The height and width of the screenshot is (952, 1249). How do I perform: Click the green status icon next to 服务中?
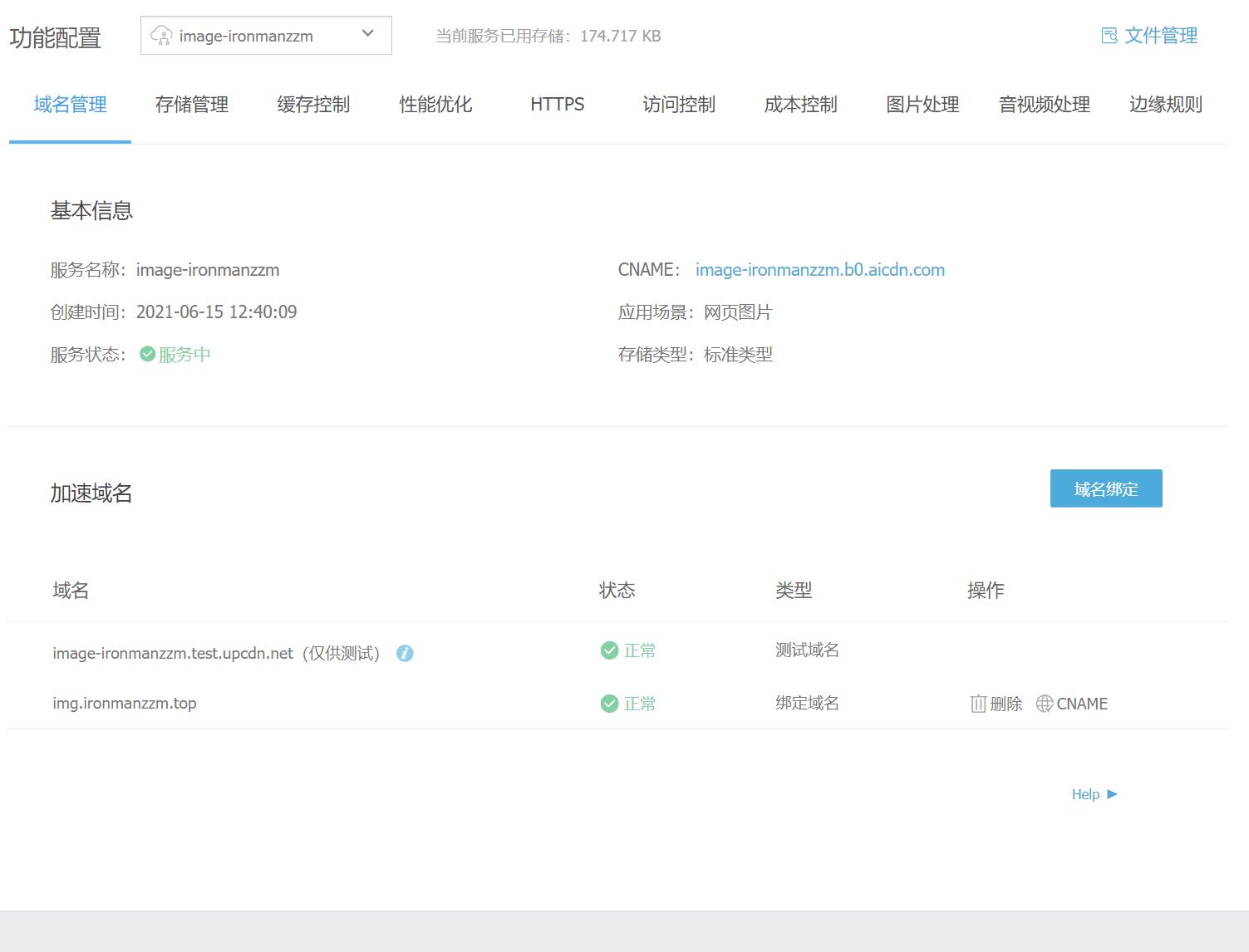[147, 353]
